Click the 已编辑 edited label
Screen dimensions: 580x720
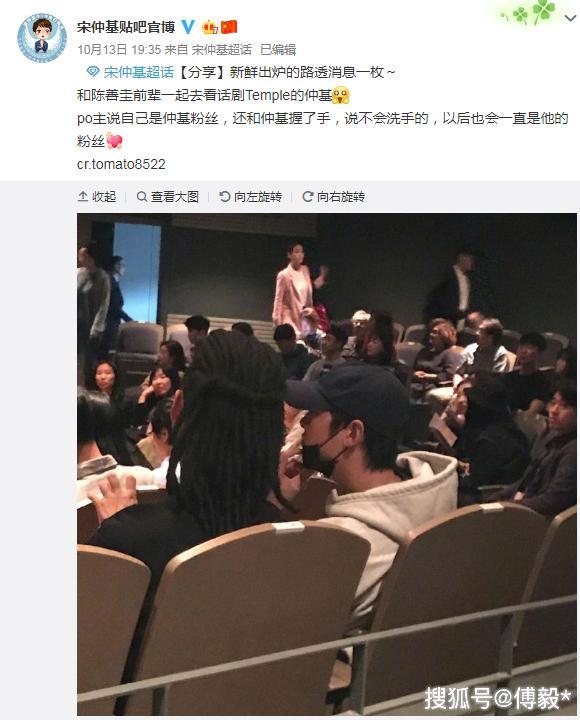click(278, 50)
